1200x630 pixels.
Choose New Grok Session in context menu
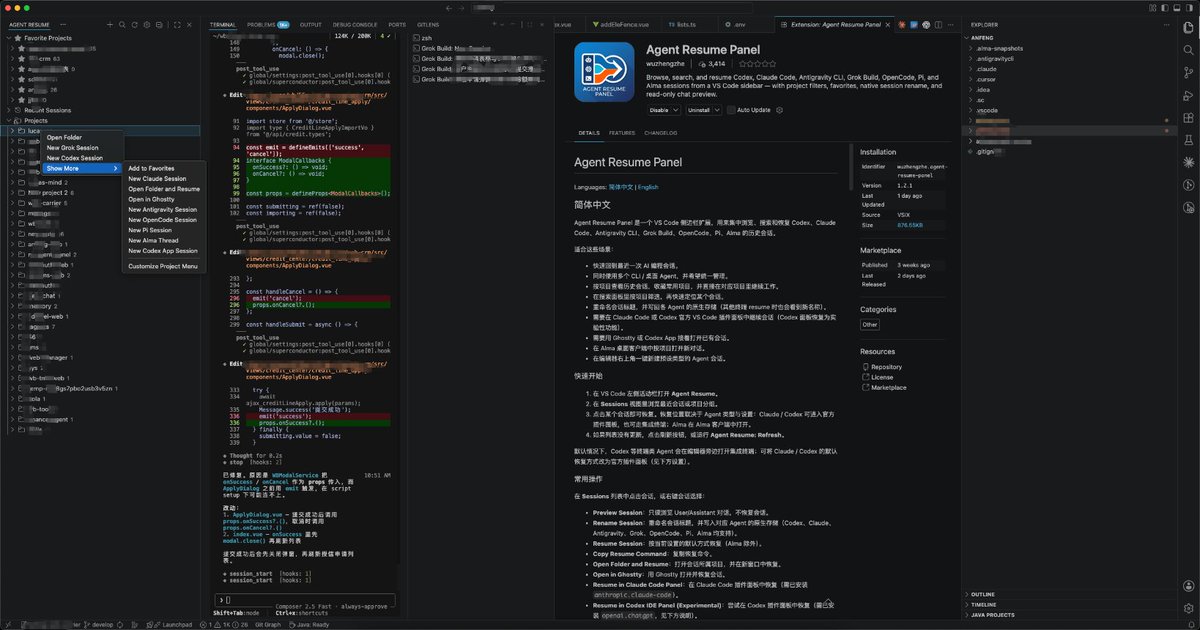pyautogui.click(x=82, y=147)
